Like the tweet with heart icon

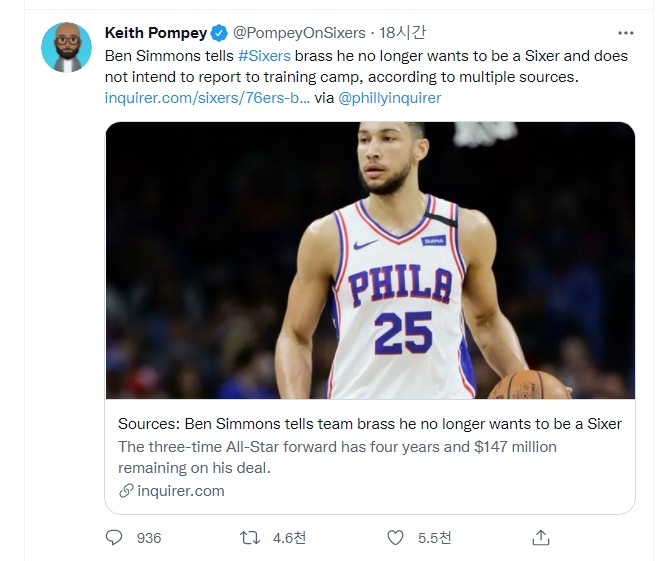[395, 538]
